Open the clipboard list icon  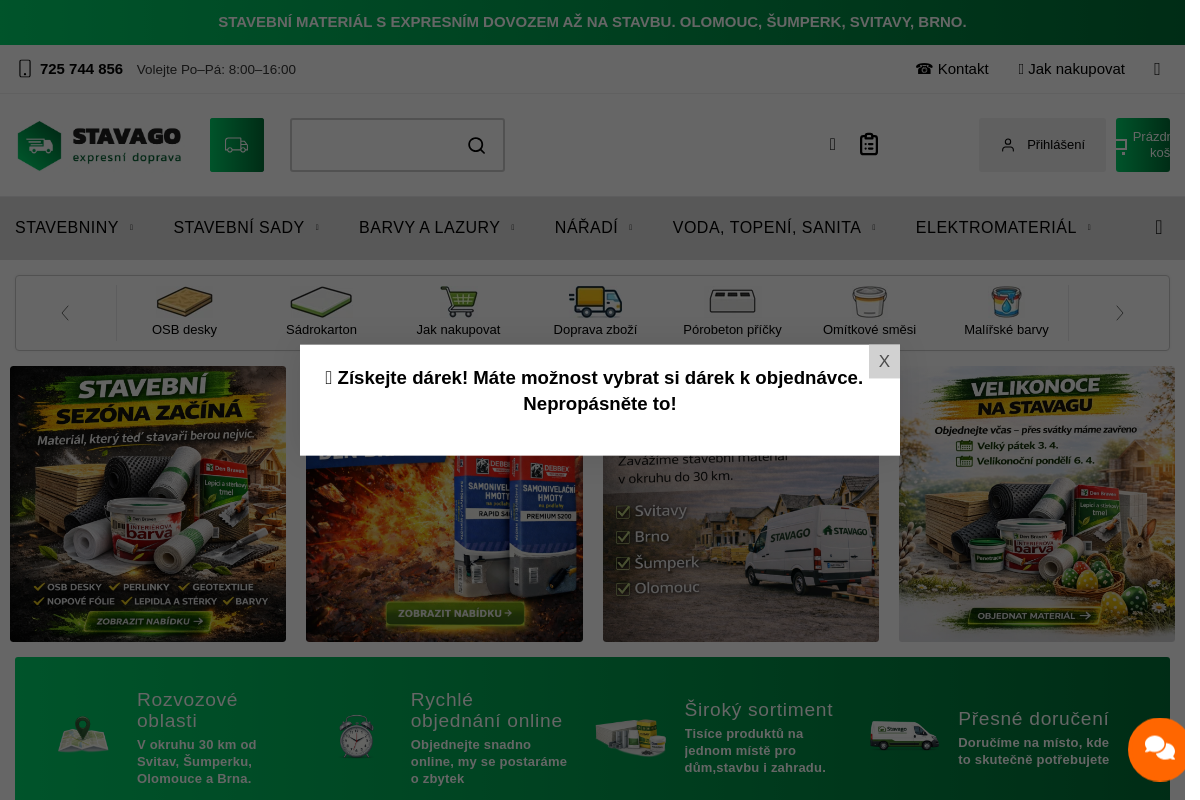[869, 145]
